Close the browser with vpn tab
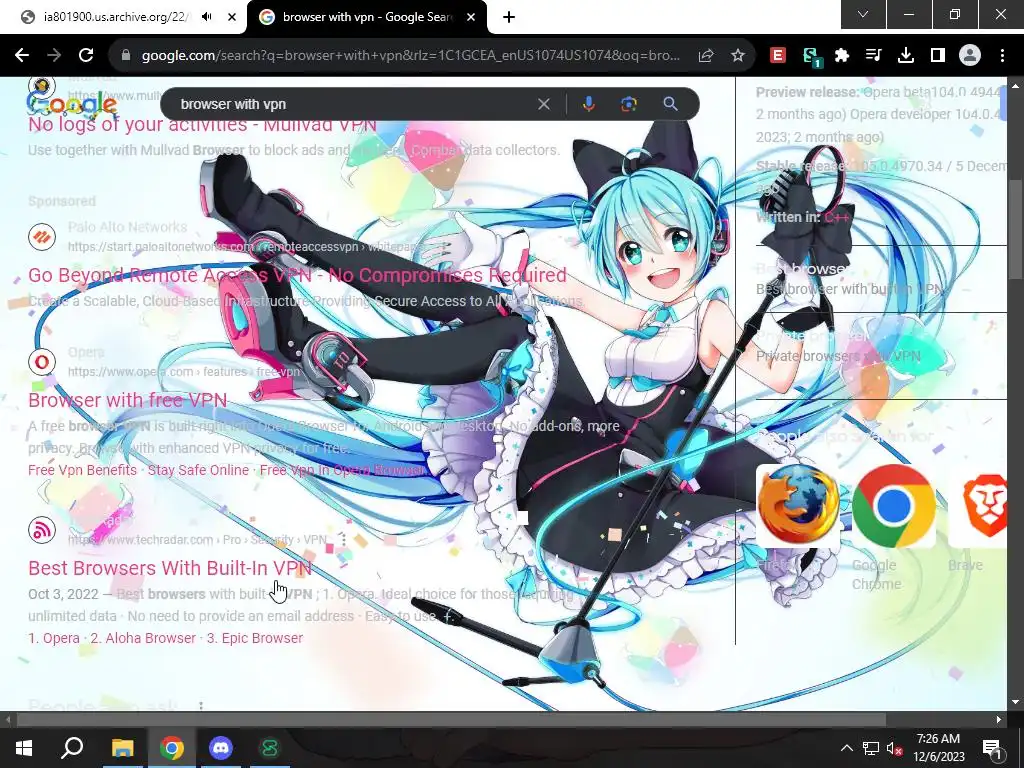 click(x=471, y=17)
